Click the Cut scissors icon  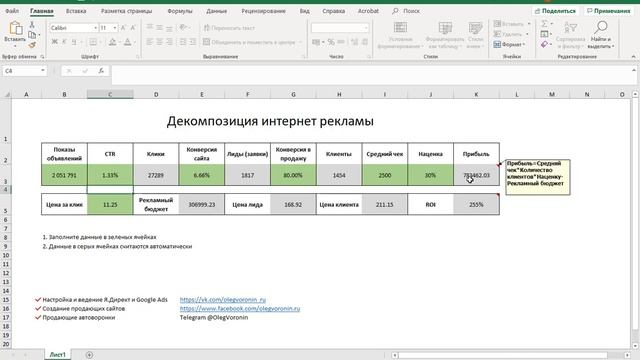point(32,25)
